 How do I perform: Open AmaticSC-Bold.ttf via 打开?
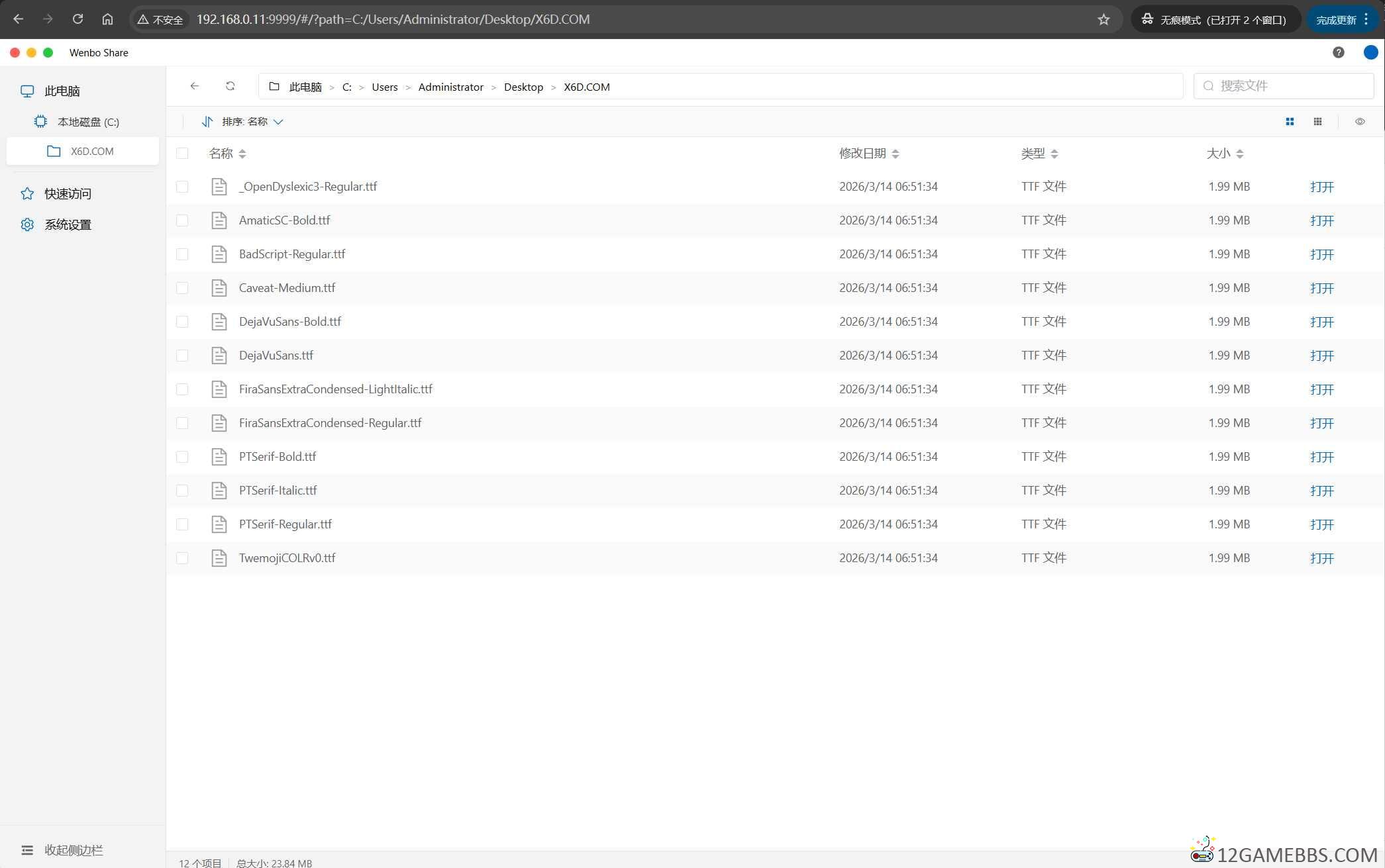click(x=1321, y=220)
